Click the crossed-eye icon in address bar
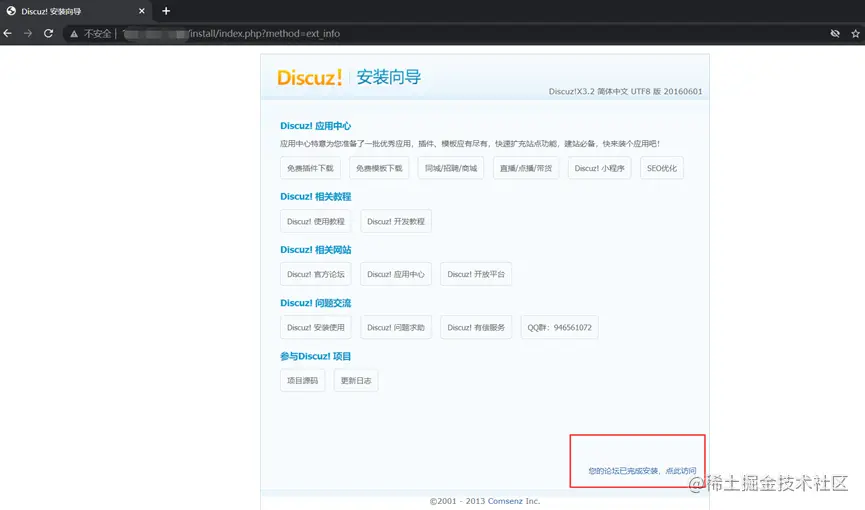This screenshot has width=865, height=510. (835, 34)
